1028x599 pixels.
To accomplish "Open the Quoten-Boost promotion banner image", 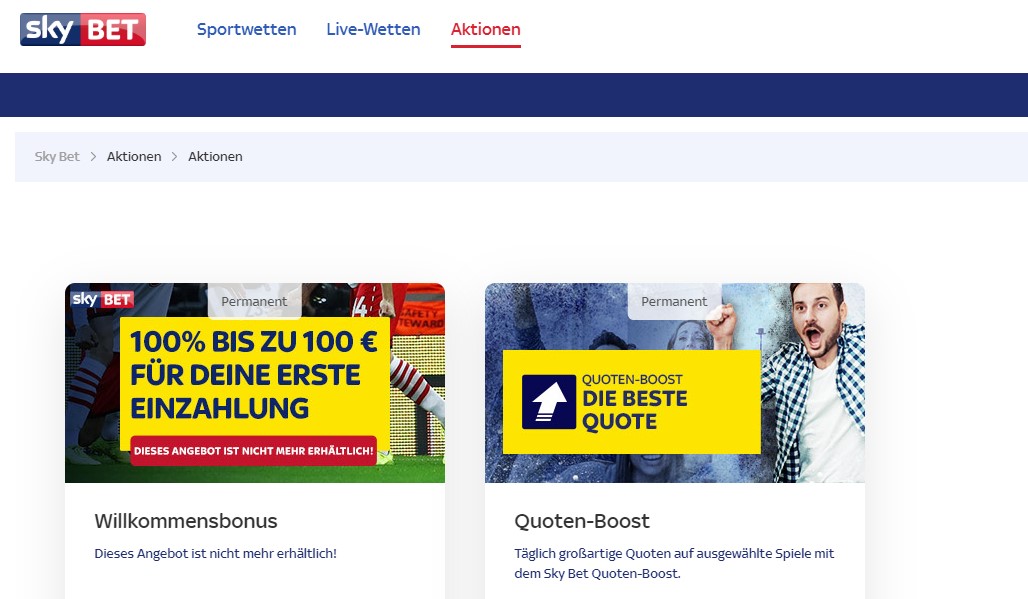I will point(675,383).
